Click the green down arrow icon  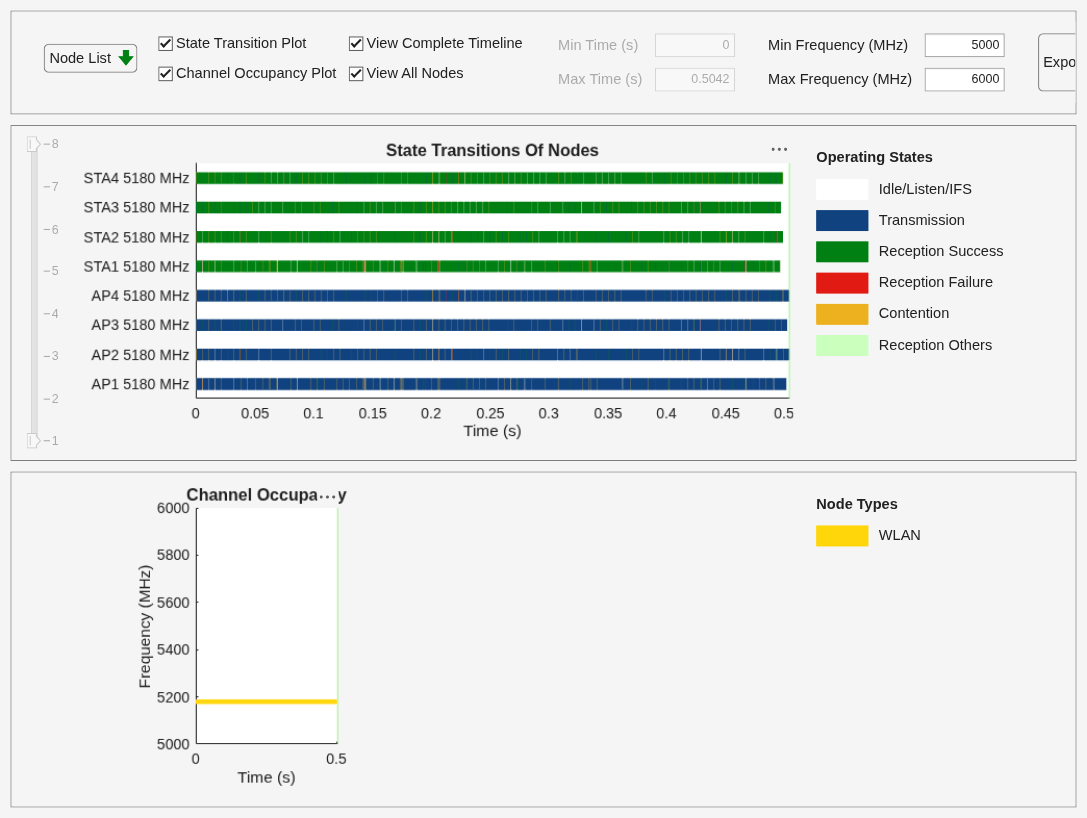[125, 58]
